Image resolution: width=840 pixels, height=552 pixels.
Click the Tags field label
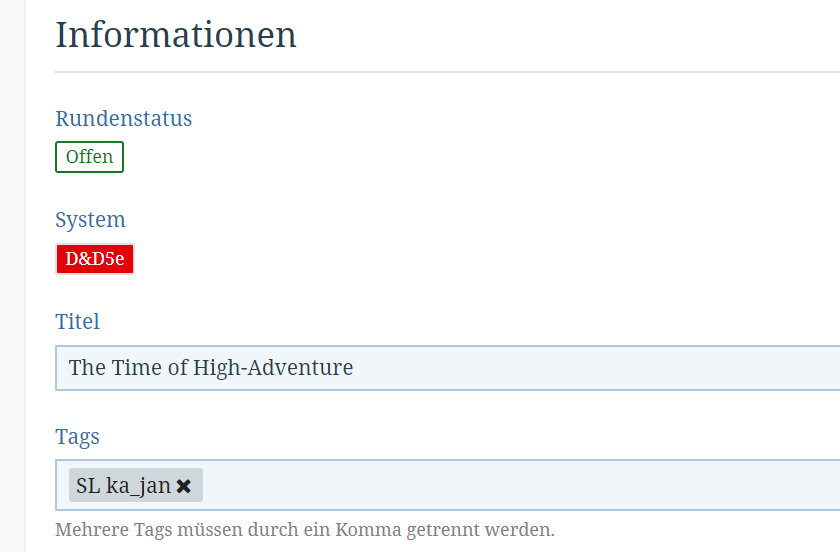pyautogui.click(x=77, y=437)
